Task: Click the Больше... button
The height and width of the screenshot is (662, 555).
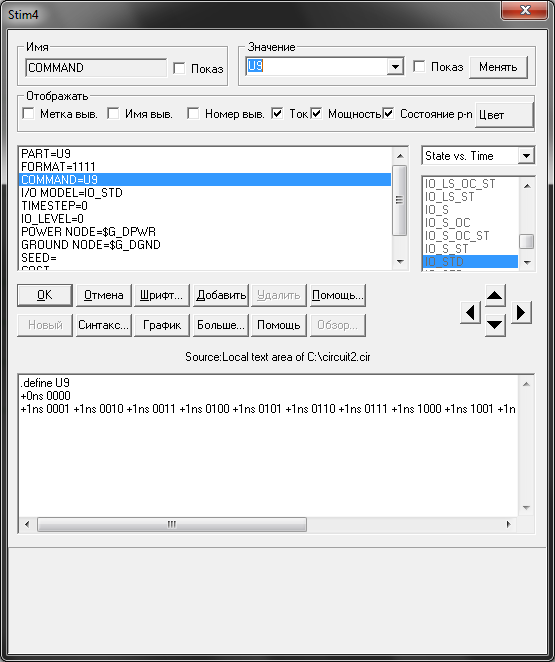Action: pos(221,325)
